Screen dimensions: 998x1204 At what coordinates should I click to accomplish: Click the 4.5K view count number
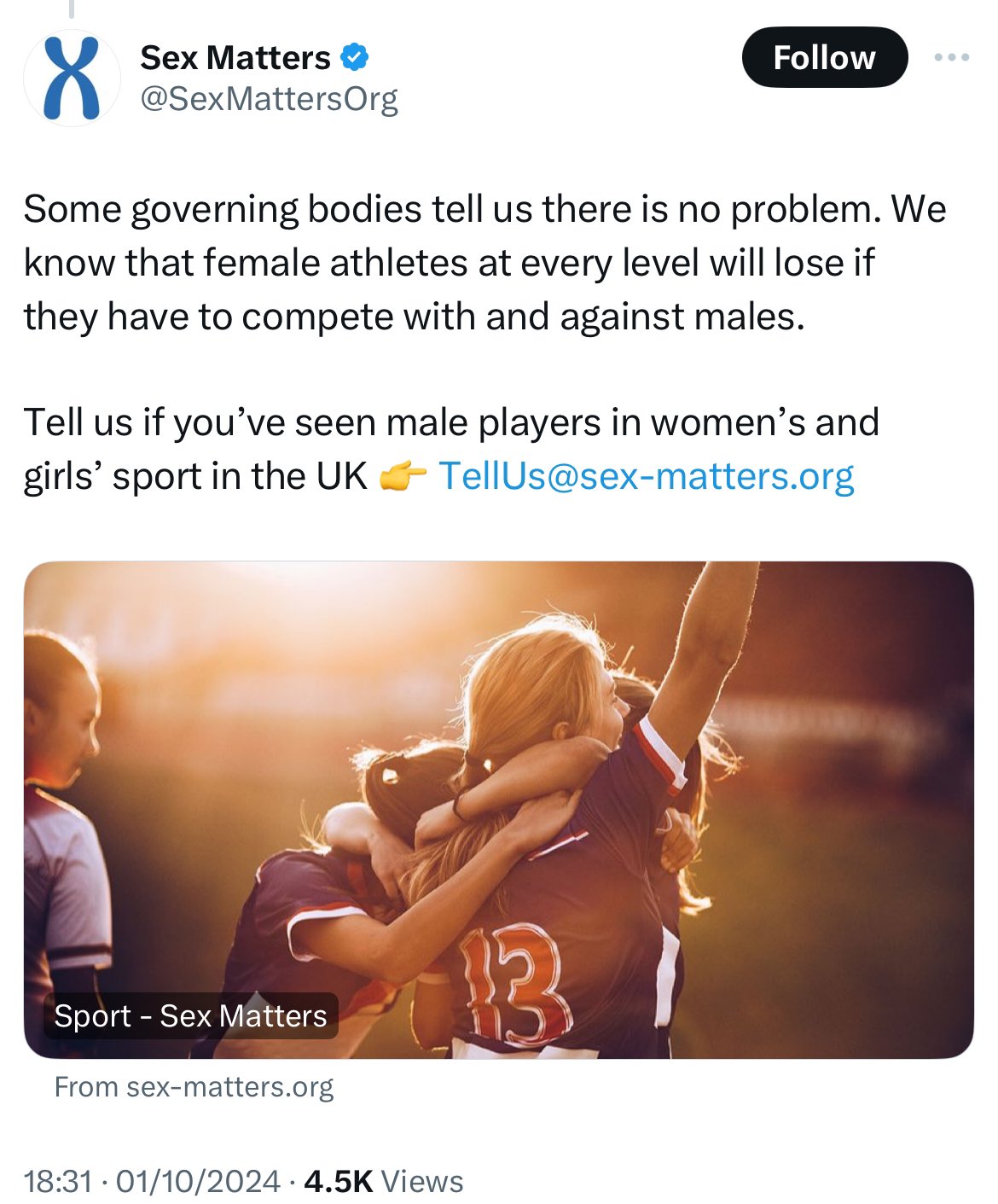tap(338, 1182)
